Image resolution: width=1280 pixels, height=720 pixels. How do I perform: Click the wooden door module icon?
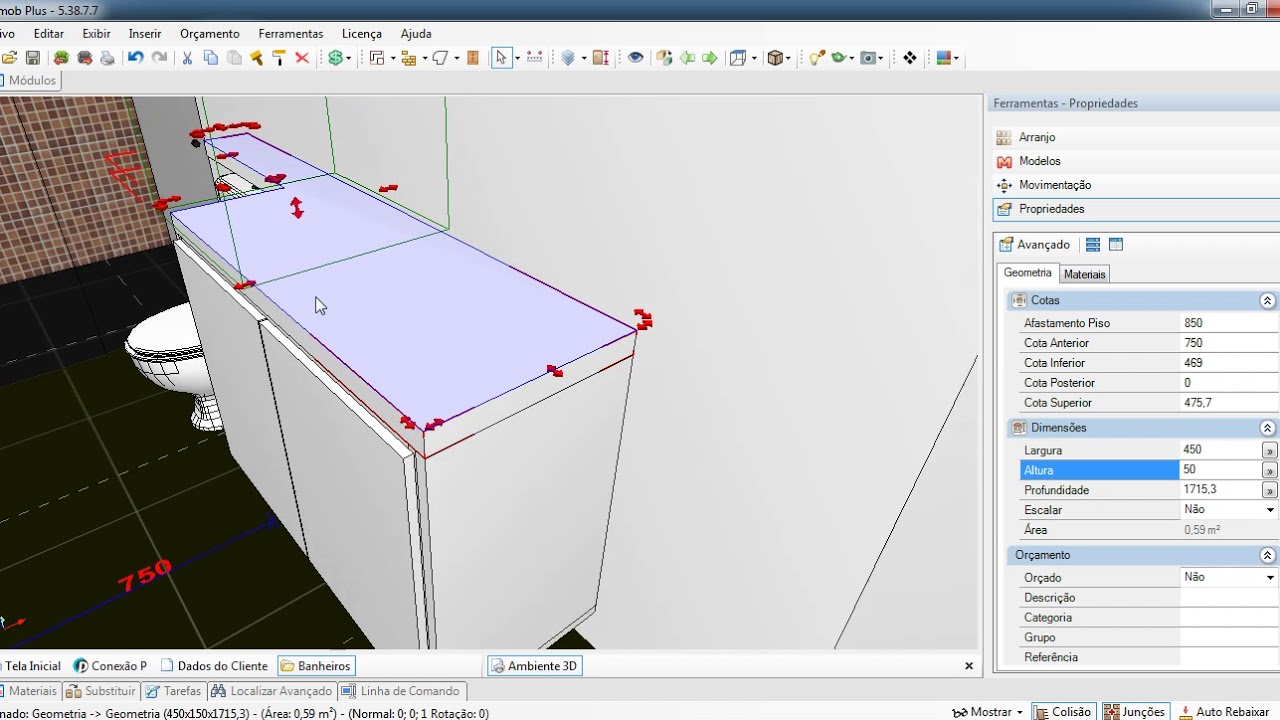click(473, 58)
